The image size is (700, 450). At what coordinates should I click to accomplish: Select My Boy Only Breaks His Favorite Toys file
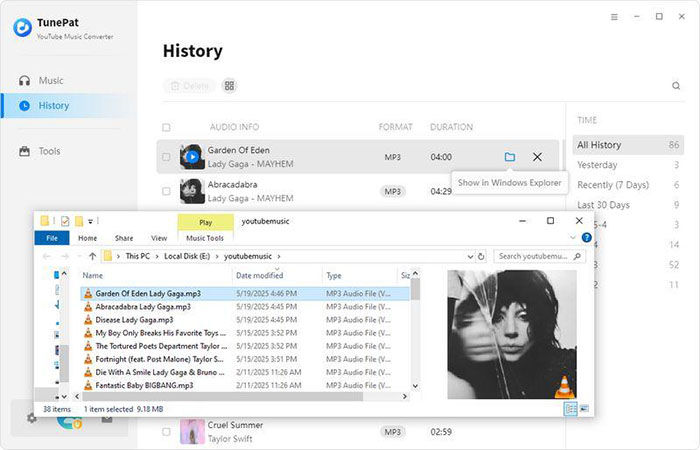click(x=245, y=333)
